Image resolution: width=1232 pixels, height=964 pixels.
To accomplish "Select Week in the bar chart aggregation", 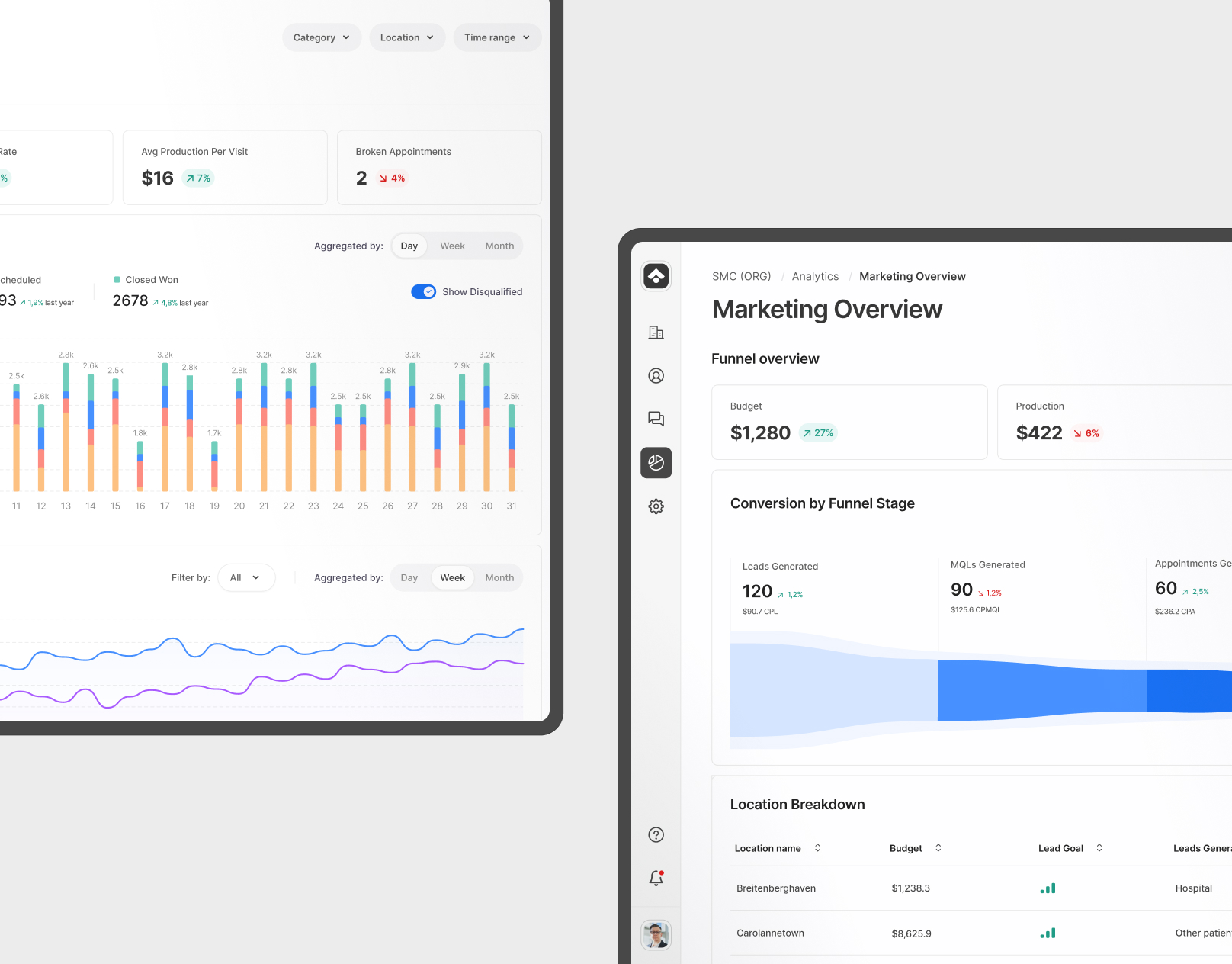I will 452,246.
